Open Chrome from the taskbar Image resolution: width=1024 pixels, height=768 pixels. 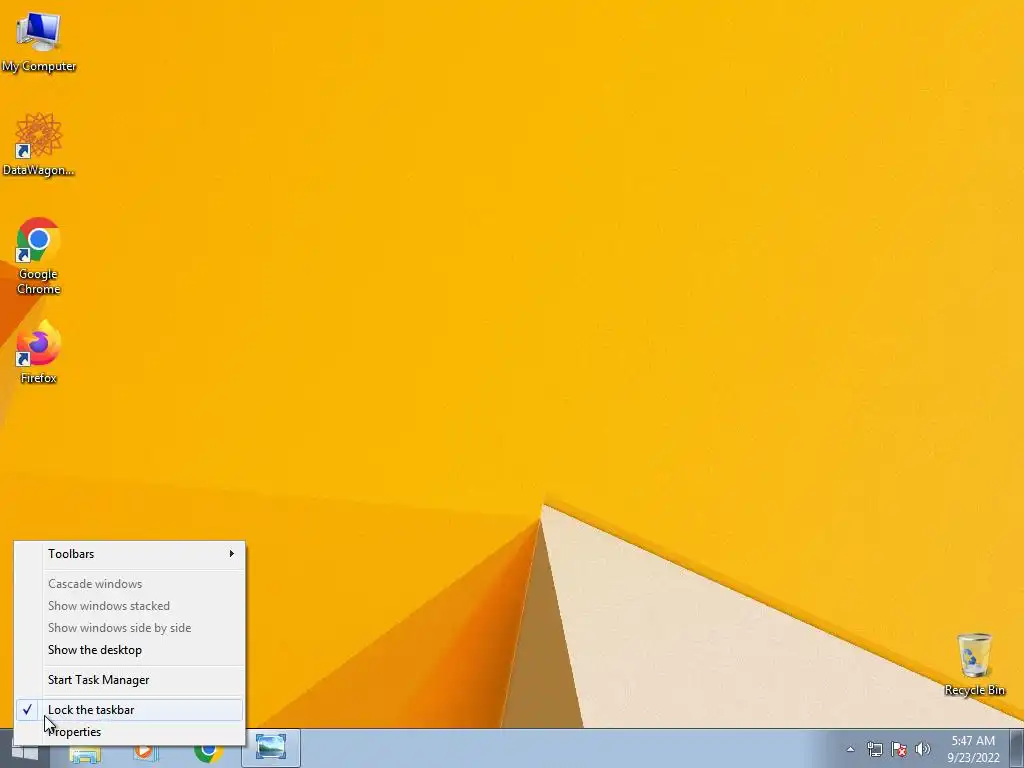[208, 753]
